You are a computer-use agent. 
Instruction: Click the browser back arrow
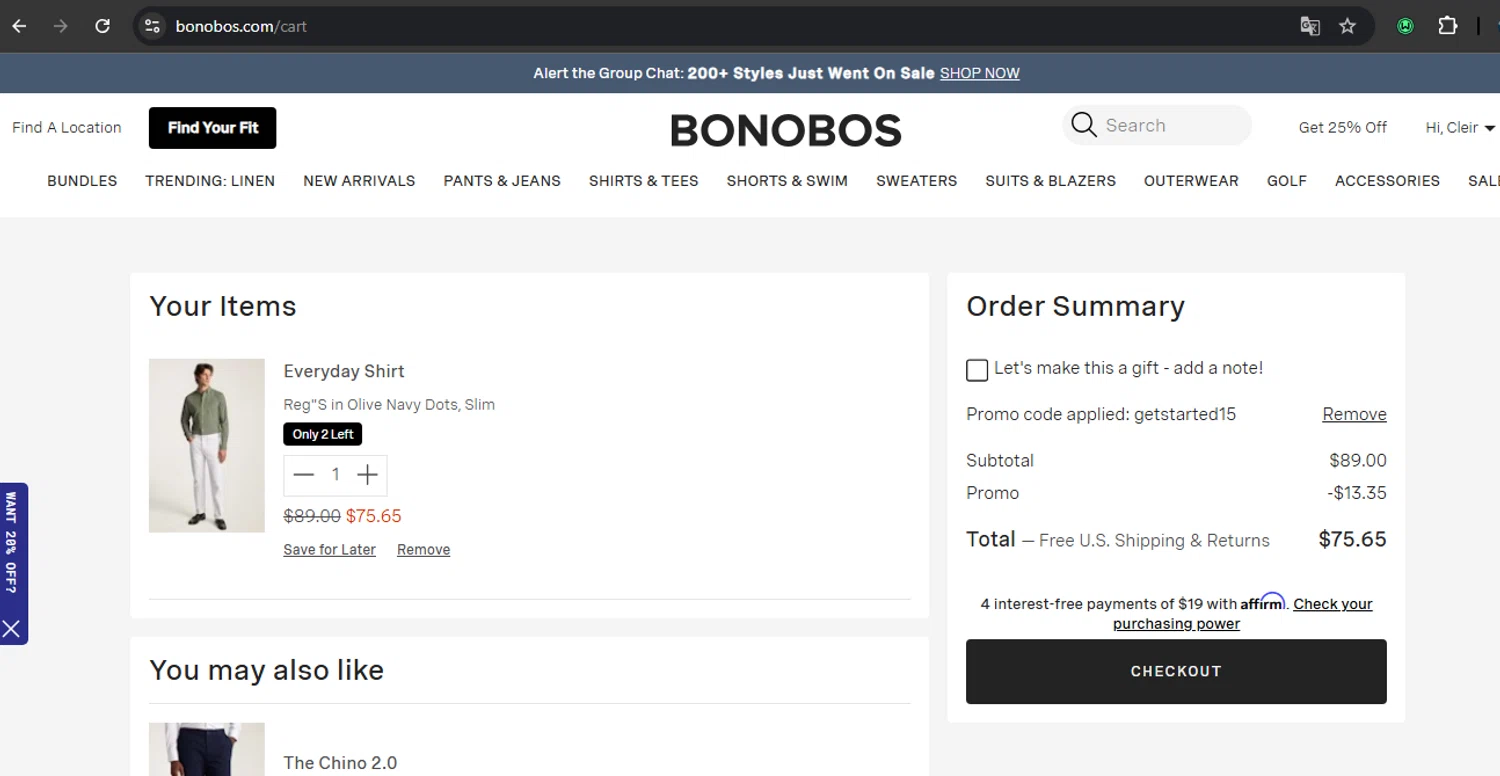(19, 26)
